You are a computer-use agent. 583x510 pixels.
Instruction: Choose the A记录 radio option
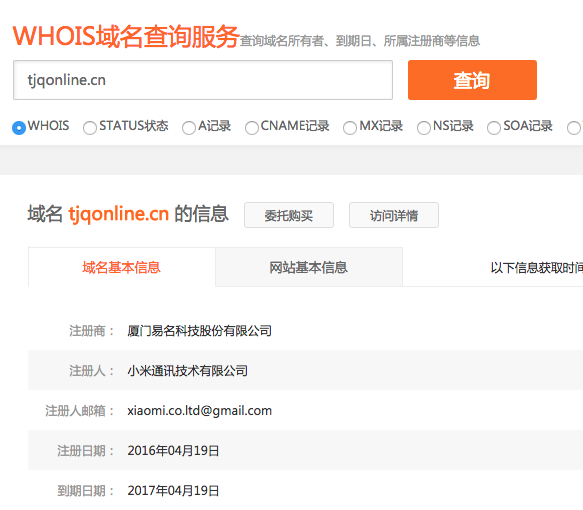click(189, 128)
